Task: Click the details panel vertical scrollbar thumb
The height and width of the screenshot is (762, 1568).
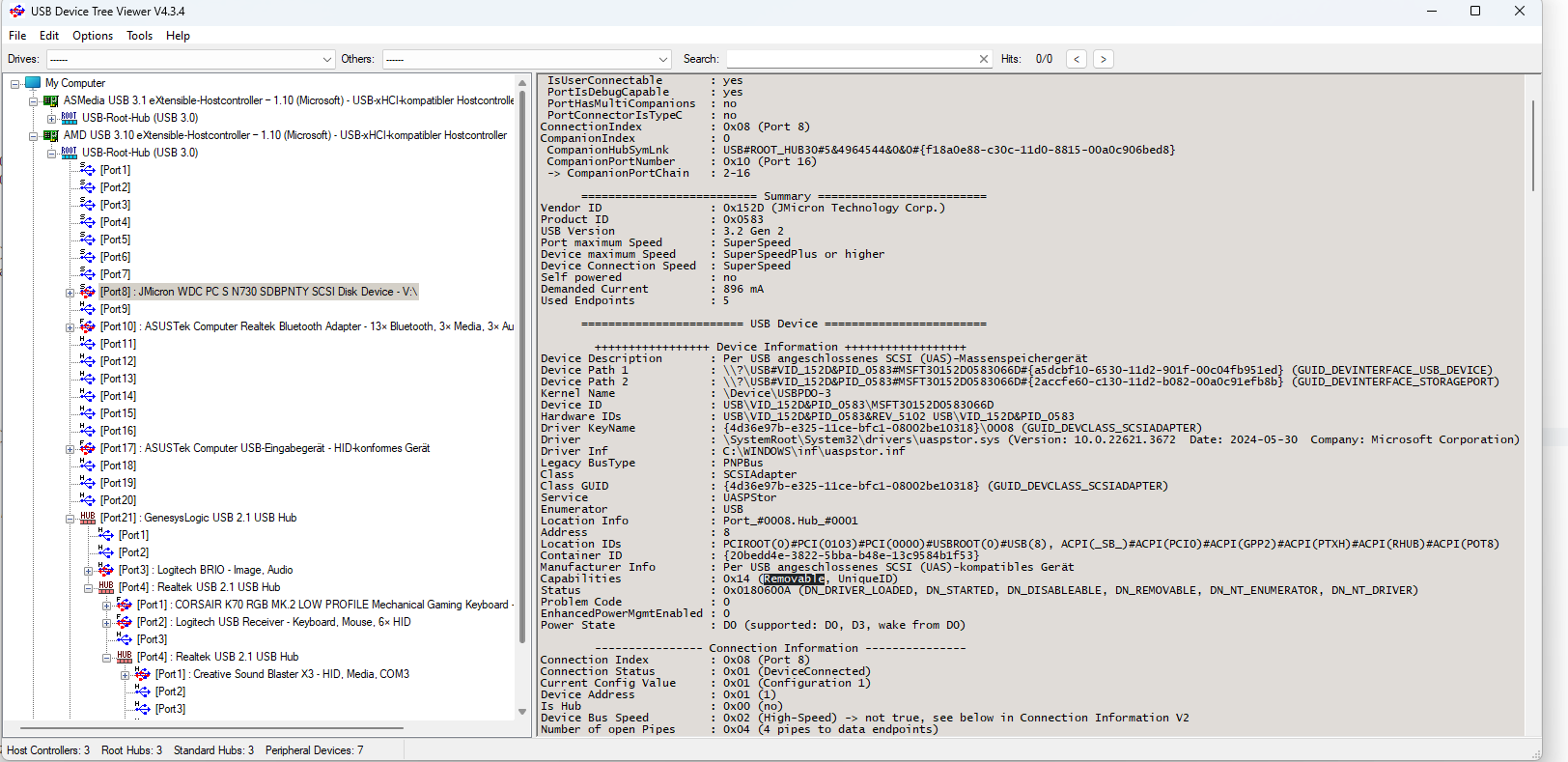Action: [1532, 145]
